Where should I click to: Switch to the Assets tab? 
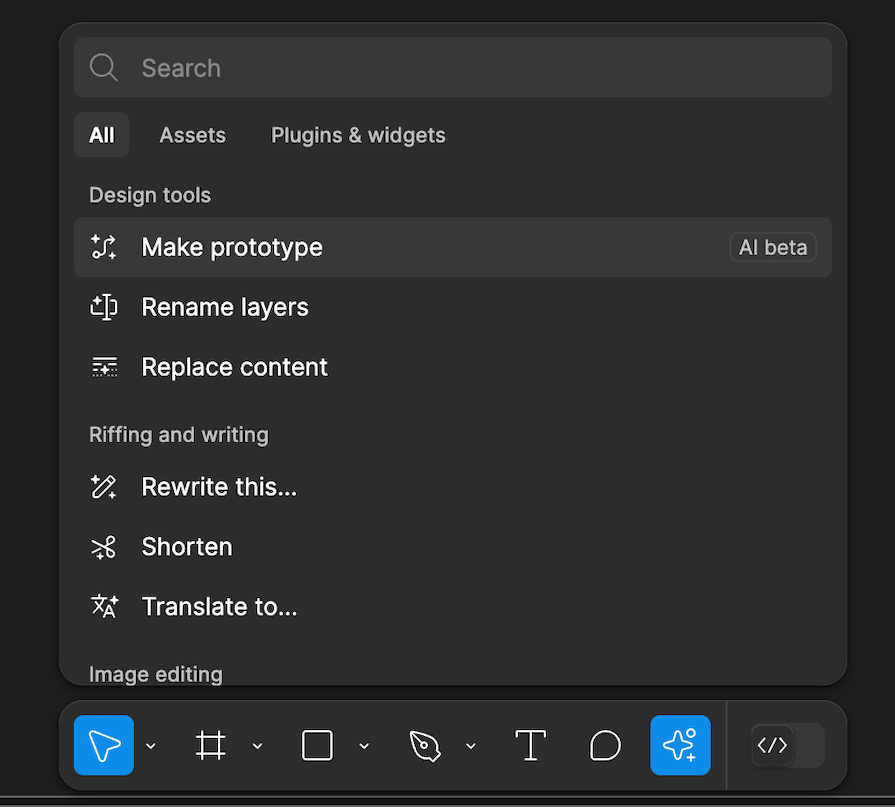tap(192, 135)
